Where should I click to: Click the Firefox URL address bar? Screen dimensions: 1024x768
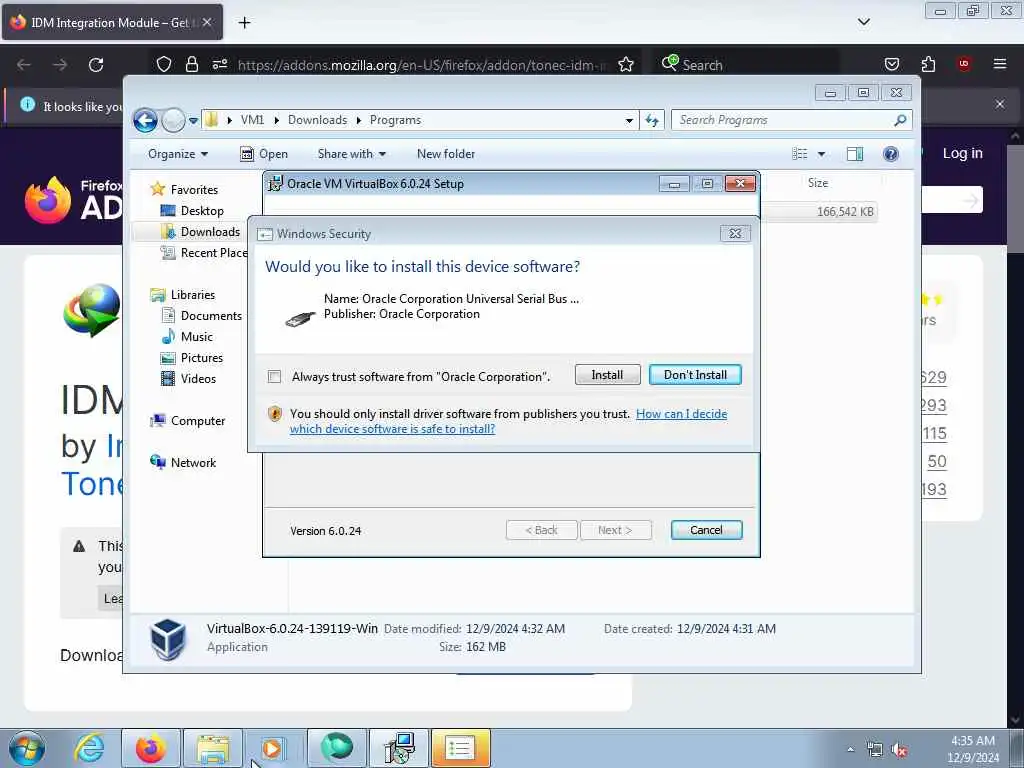[421, 65]
